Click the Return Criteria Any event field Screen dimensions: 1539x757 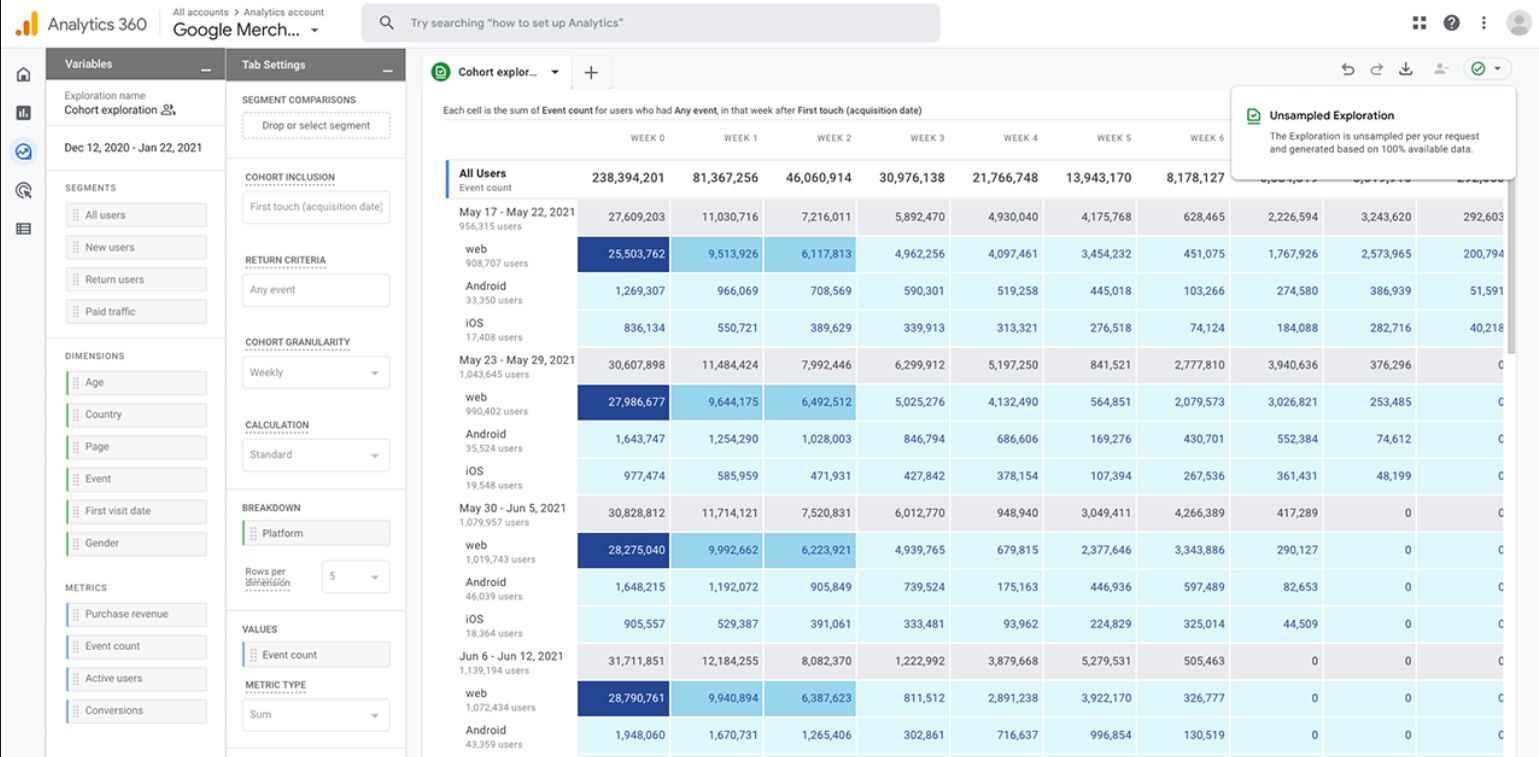316,290
